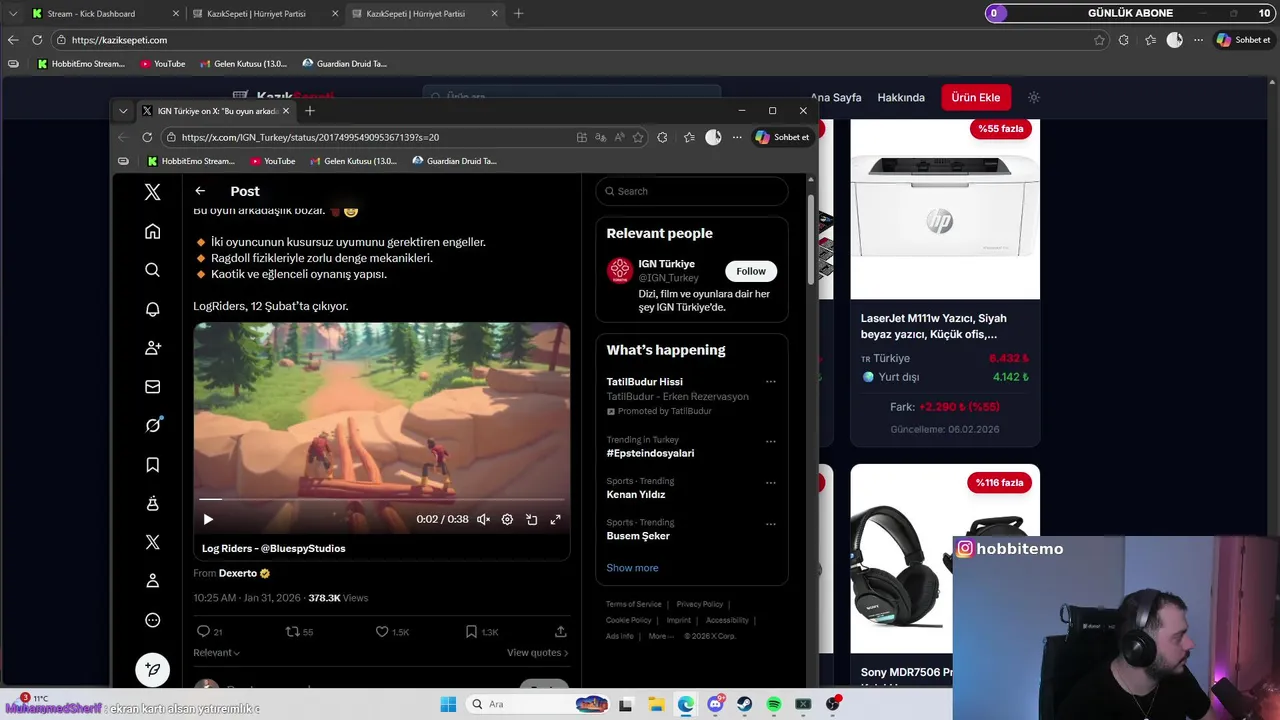
Task: Open More circle icon in X sidebar
Action: (152, 620)
